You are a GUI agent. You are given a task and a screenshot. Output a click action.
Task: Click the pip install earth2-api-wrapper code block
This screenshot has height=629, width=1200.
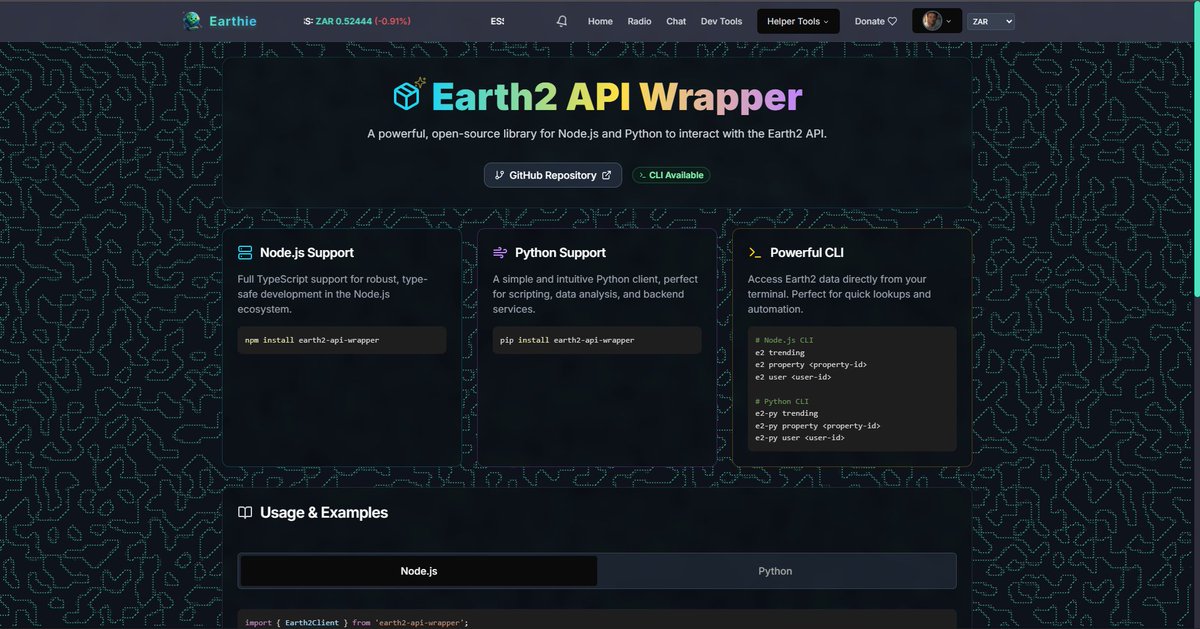(597, 340)
